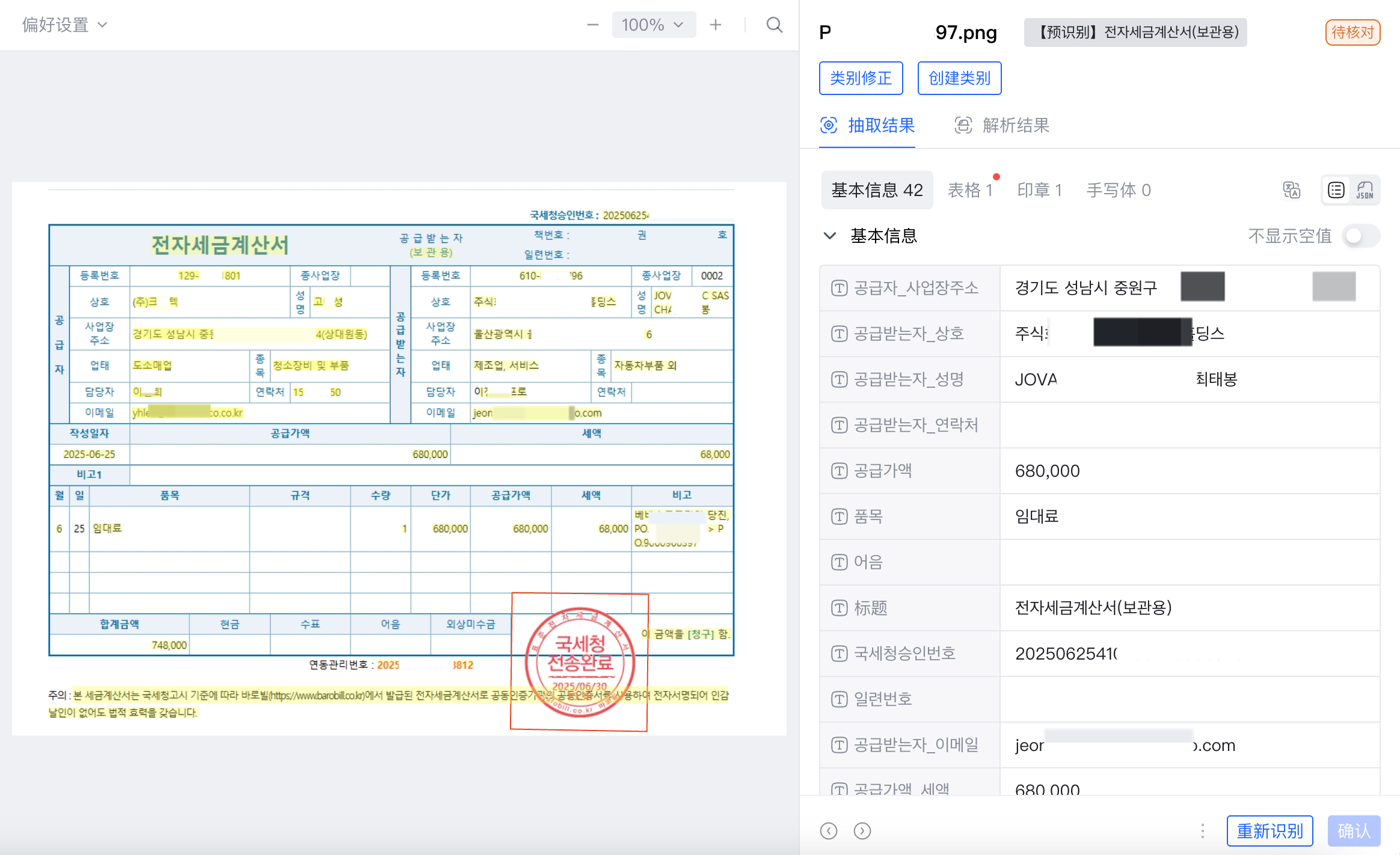The height and width of the screenshot is (855, 1400).
Task: Go to previous document arrow
Action: point(829,831)
